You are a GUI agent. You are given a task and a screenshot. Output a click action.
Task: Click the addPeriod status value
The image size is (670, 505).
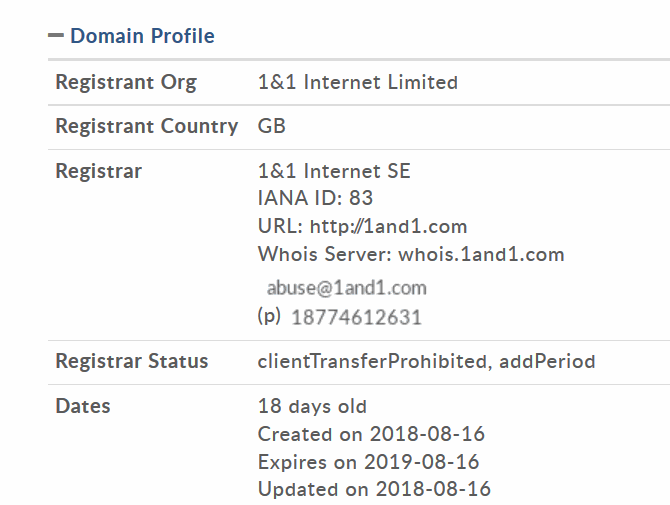click(x=548, y=361)
